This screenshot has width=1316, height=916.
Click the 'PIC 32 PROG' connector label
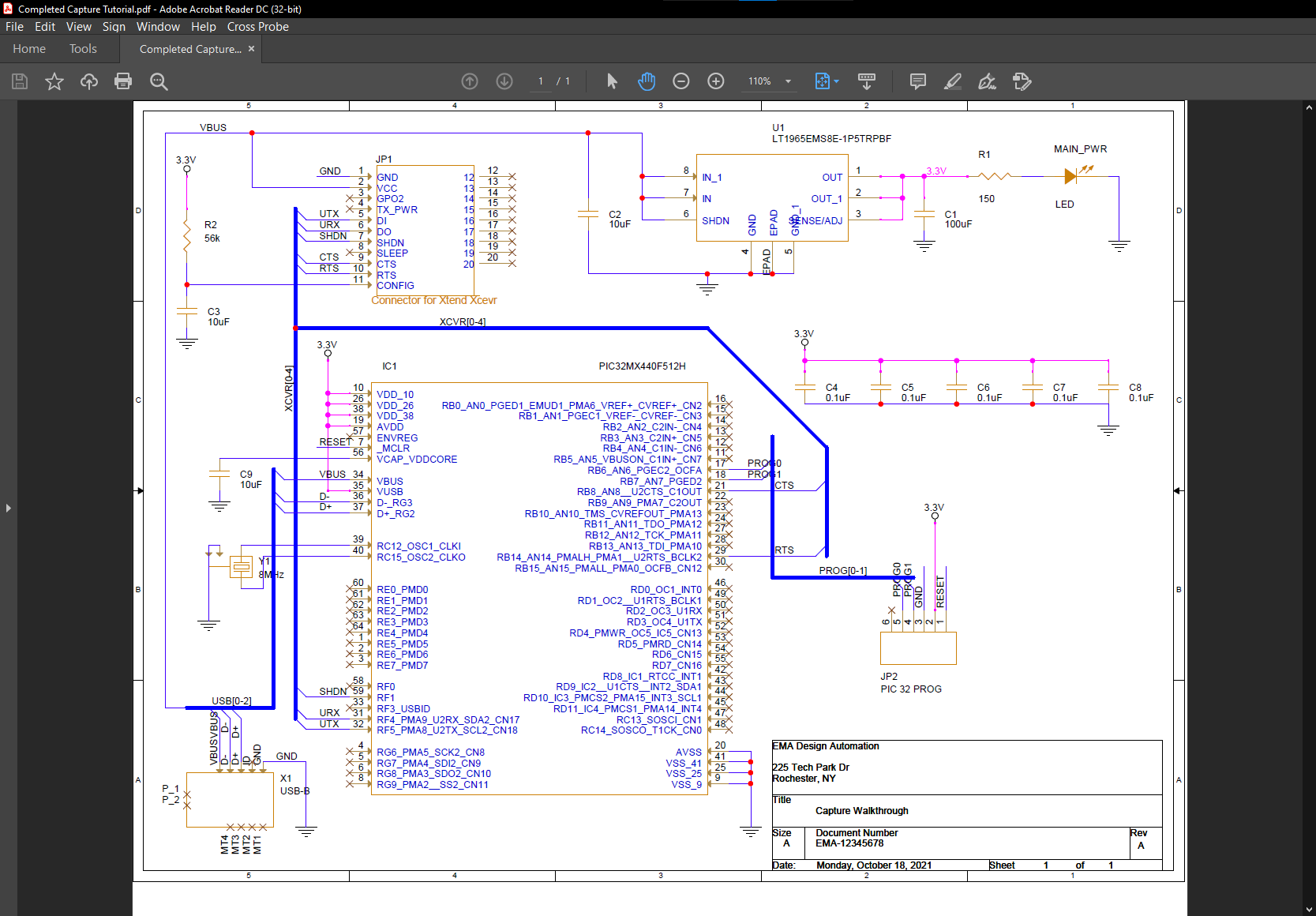tap(911, 689)
